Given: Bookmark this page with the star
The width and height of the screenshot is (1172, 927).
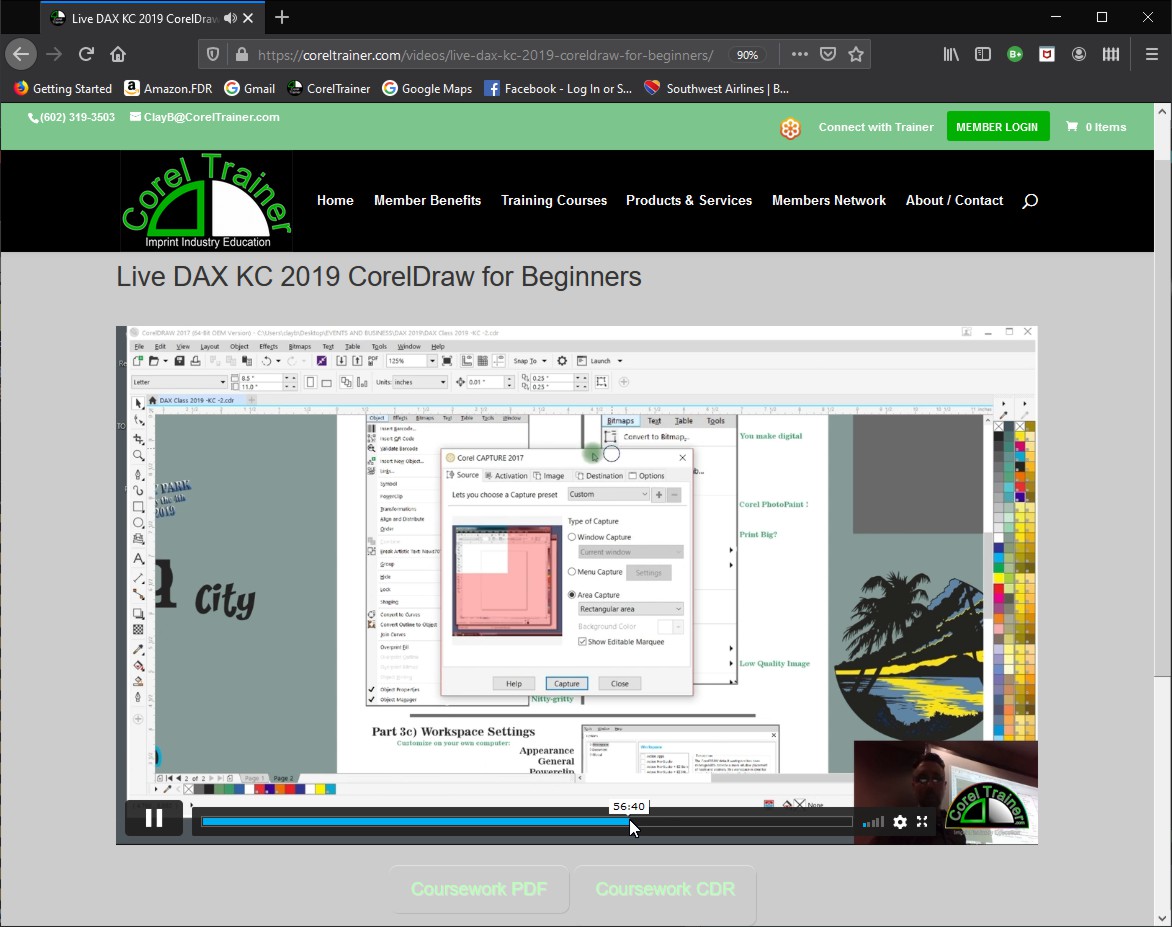Looking at the screenshot, I should coord(856,54).
